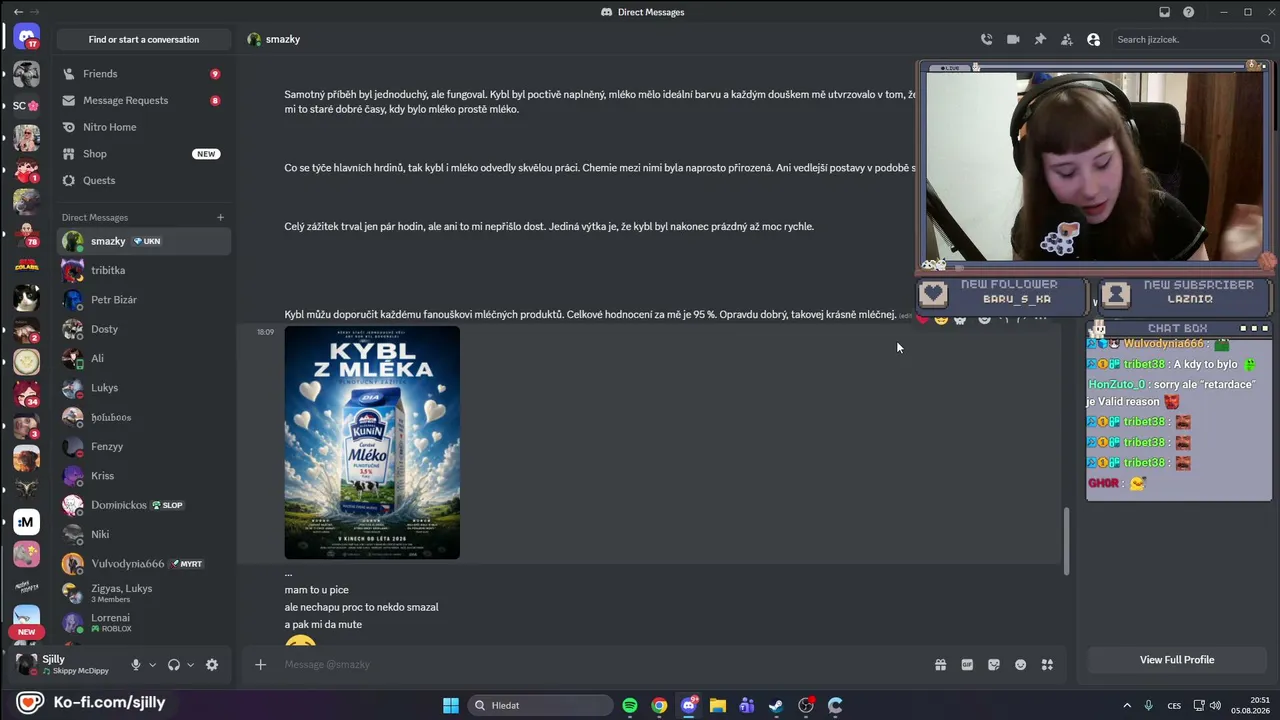
Task: Open the GIF picker
Action: pyautogui.click(x=967, y=664)
